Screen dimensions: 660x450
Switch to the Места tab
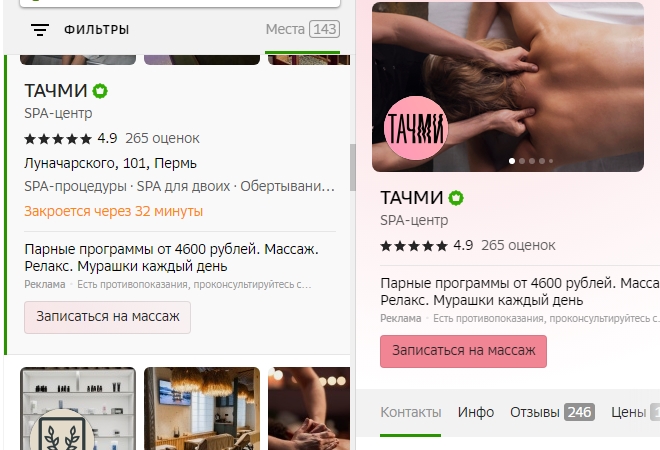(303, 29)
